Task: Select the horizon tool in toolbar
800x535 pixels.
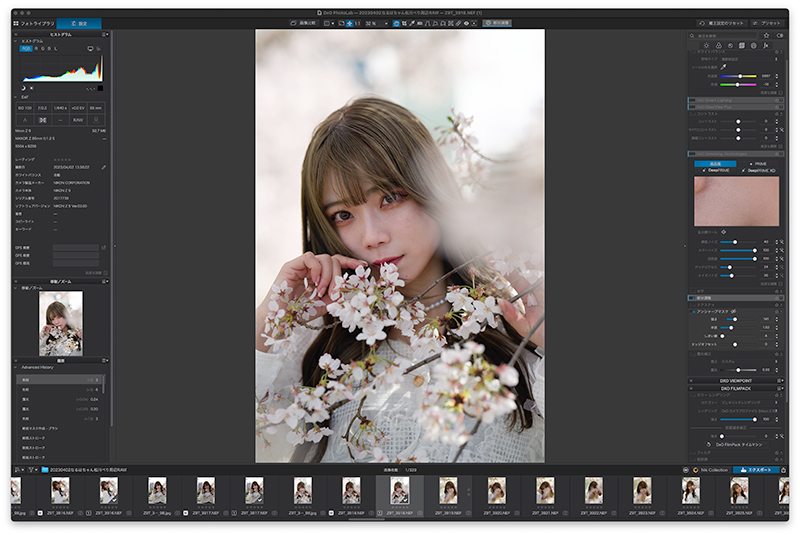Action: coord(419,23)
